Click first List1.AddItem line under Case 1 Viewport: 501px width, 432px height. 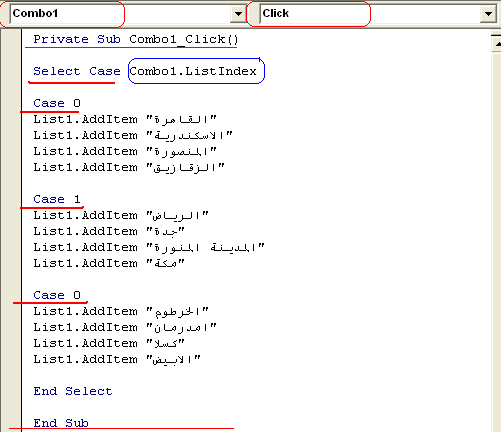[121, 215]
